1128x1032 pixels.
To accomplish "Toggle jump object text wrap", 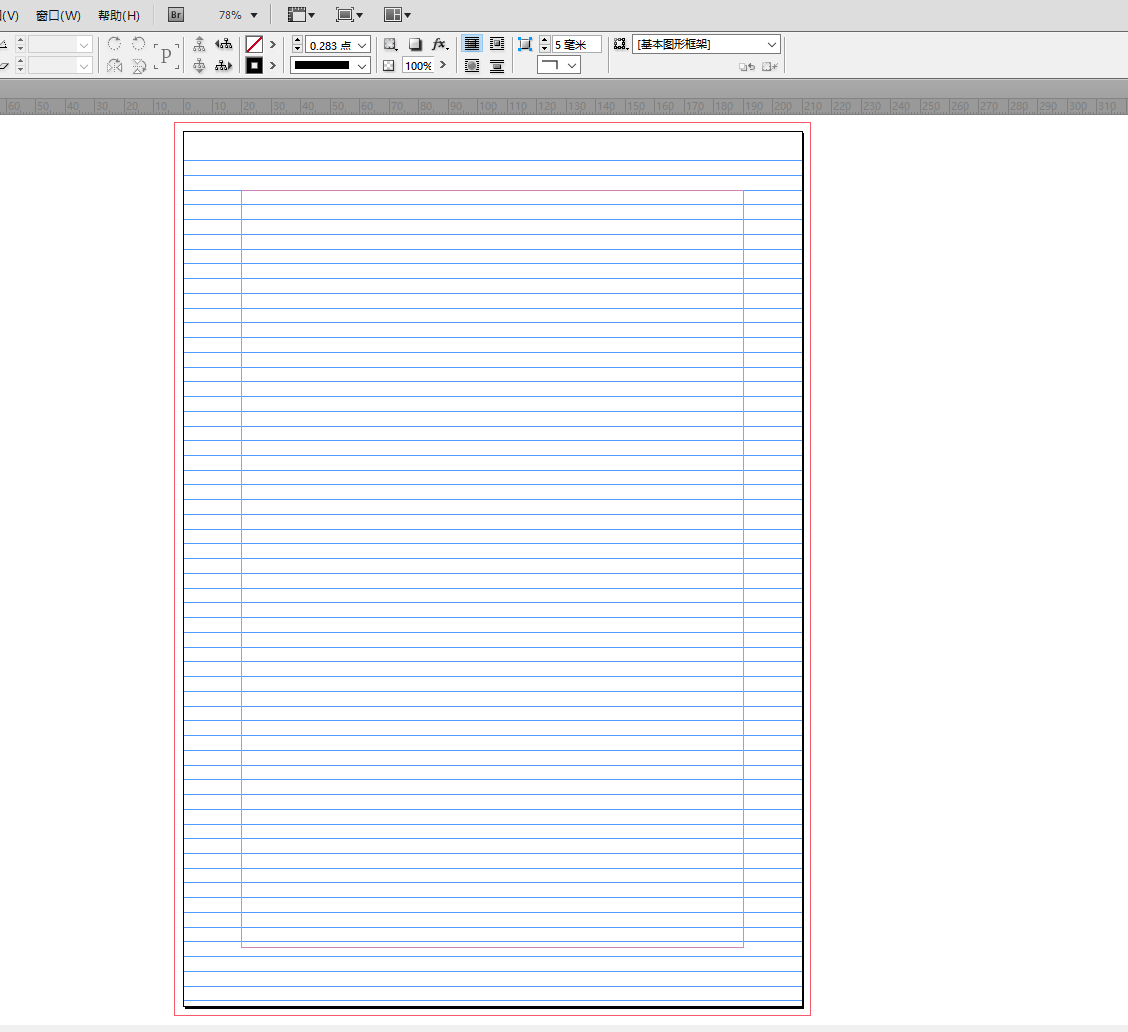I will coord(497,66).
